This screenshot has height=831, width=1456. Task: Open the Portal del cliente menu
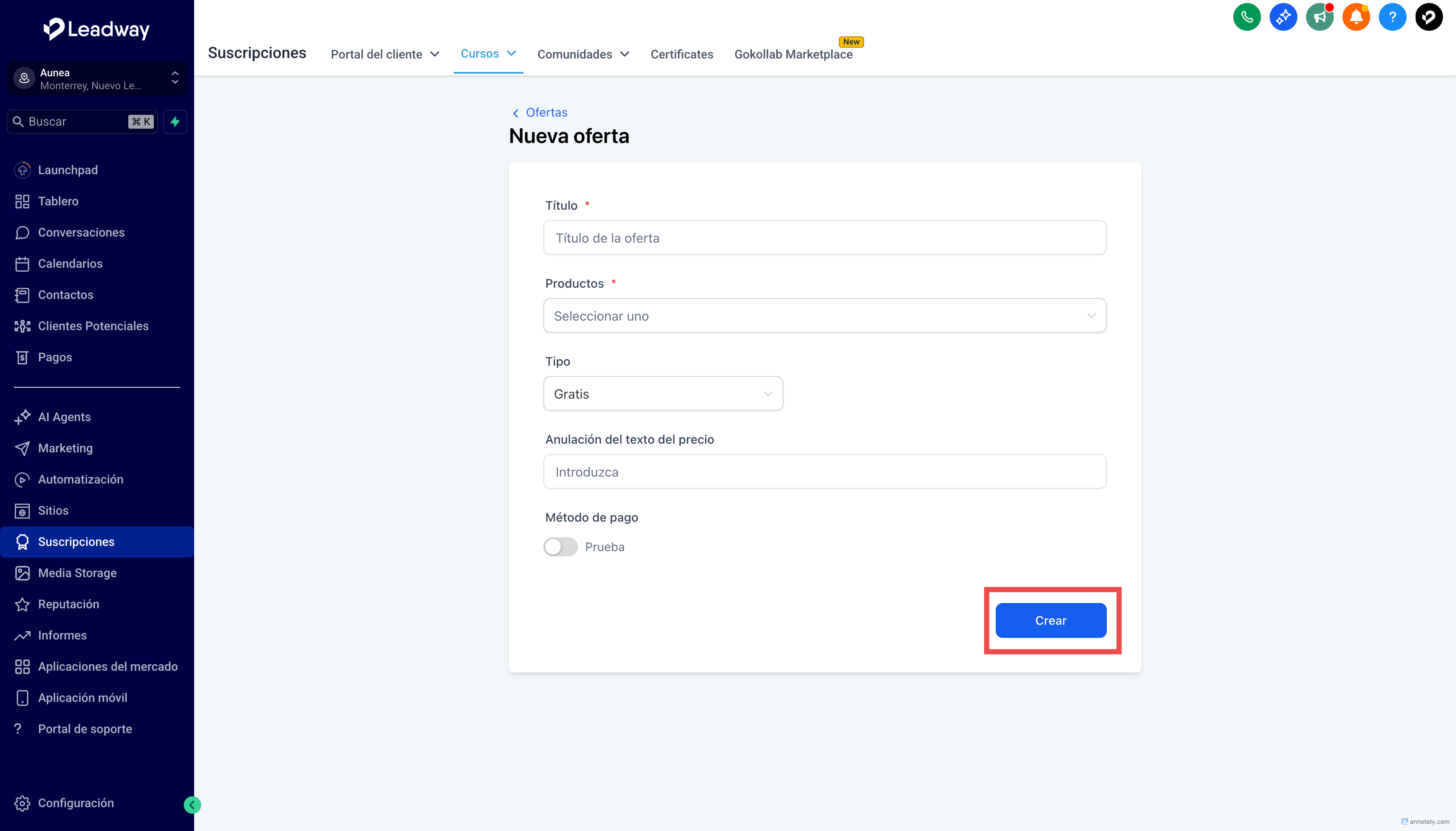385,54
